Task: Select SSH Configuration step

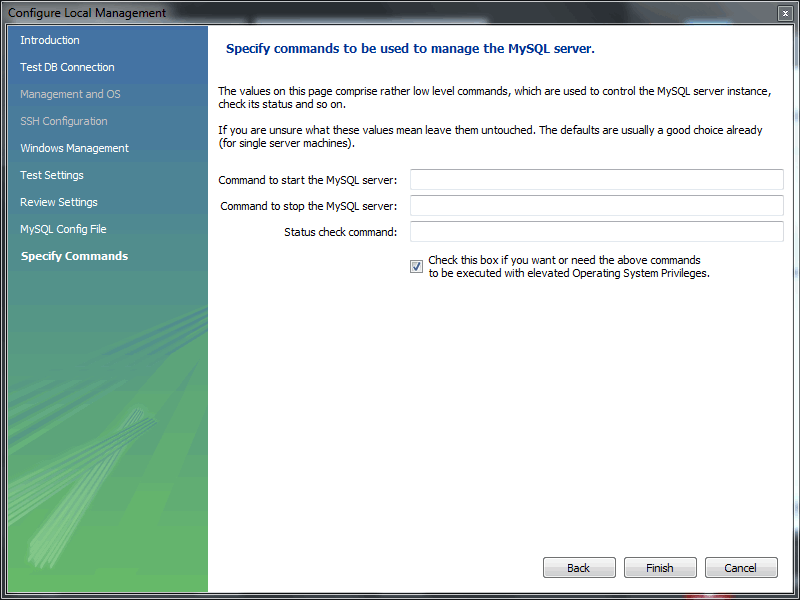Action: 63,121
